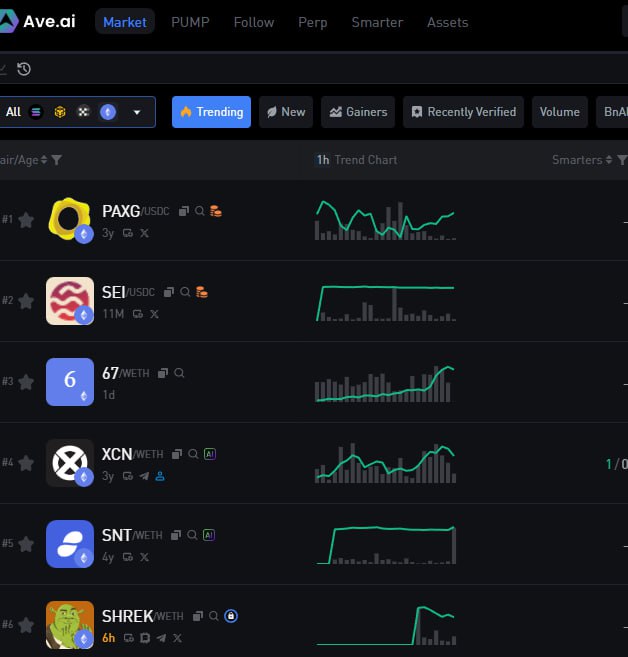The width and height of the screenshot is (628, 657).
Task: Open the Assets tab
Action: click(447, 22)
